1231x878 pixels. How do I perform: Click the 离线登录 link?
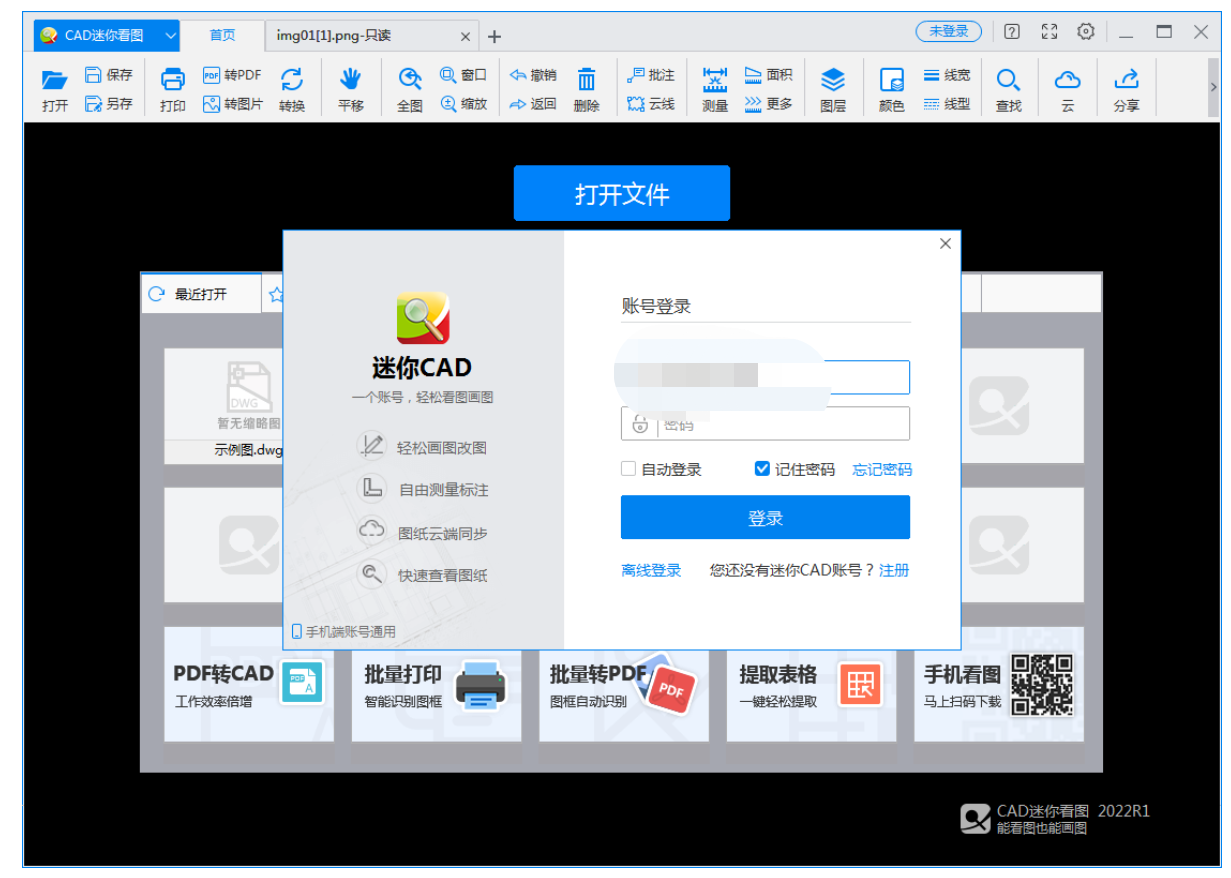(651, 571)
